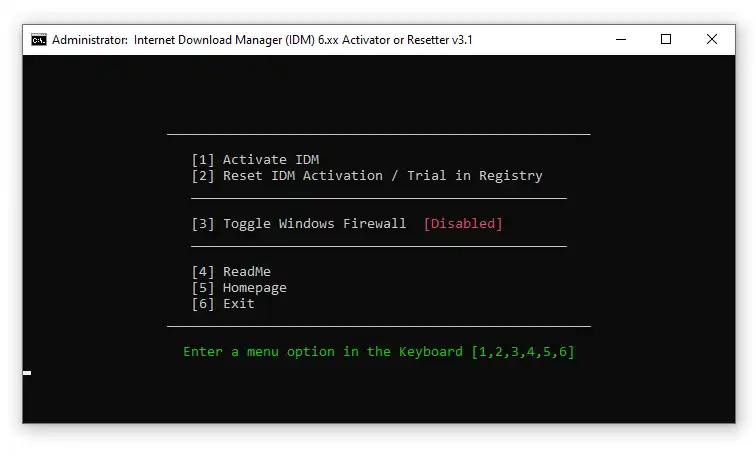Click the red '[Disabled]' firewall status

(463, 224)
